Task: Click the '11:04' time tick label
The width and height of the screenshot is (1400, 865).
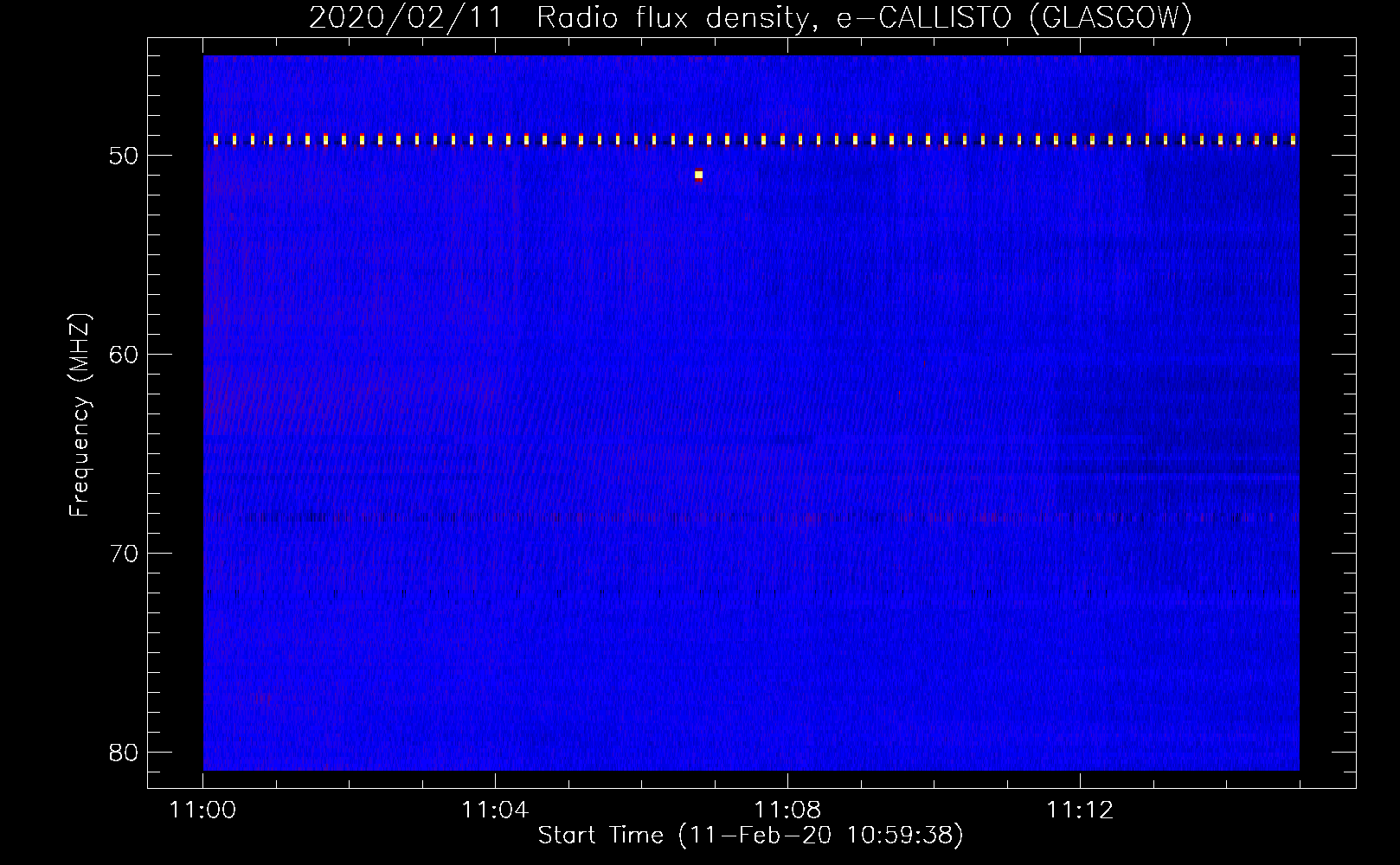Action: click(495, 811)
